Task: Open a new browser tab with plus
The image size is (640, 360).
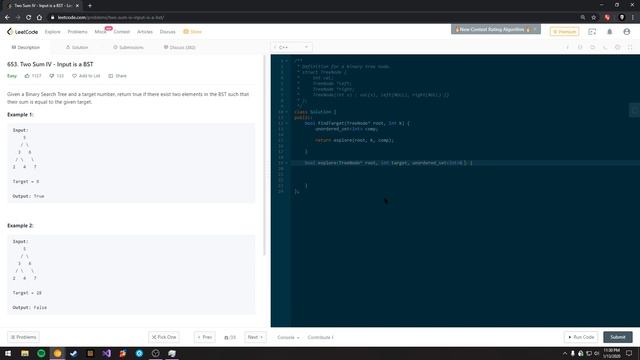Action: click(90, 6)
